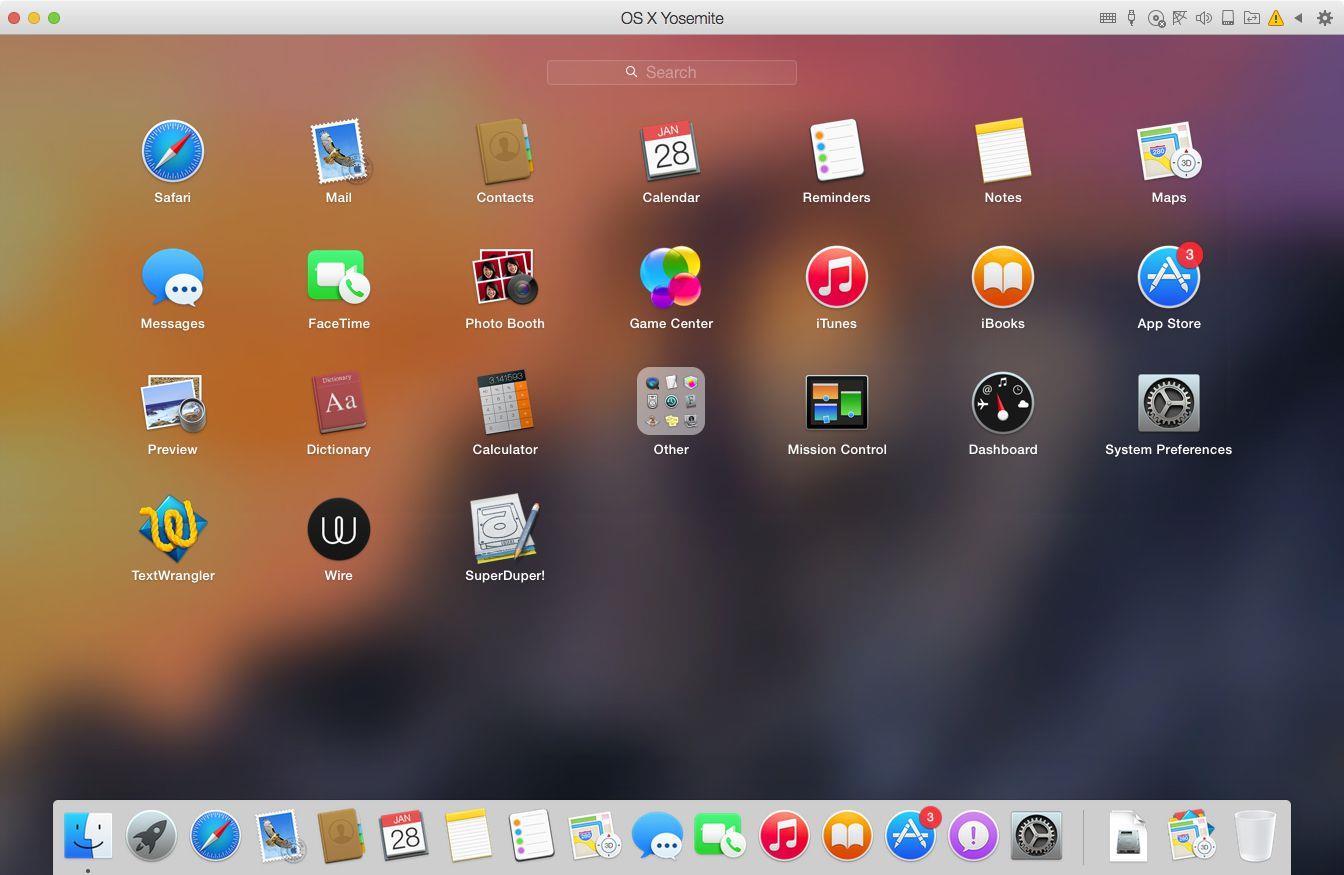Launch Reminders from the Launchpad grid

[836, 152]
